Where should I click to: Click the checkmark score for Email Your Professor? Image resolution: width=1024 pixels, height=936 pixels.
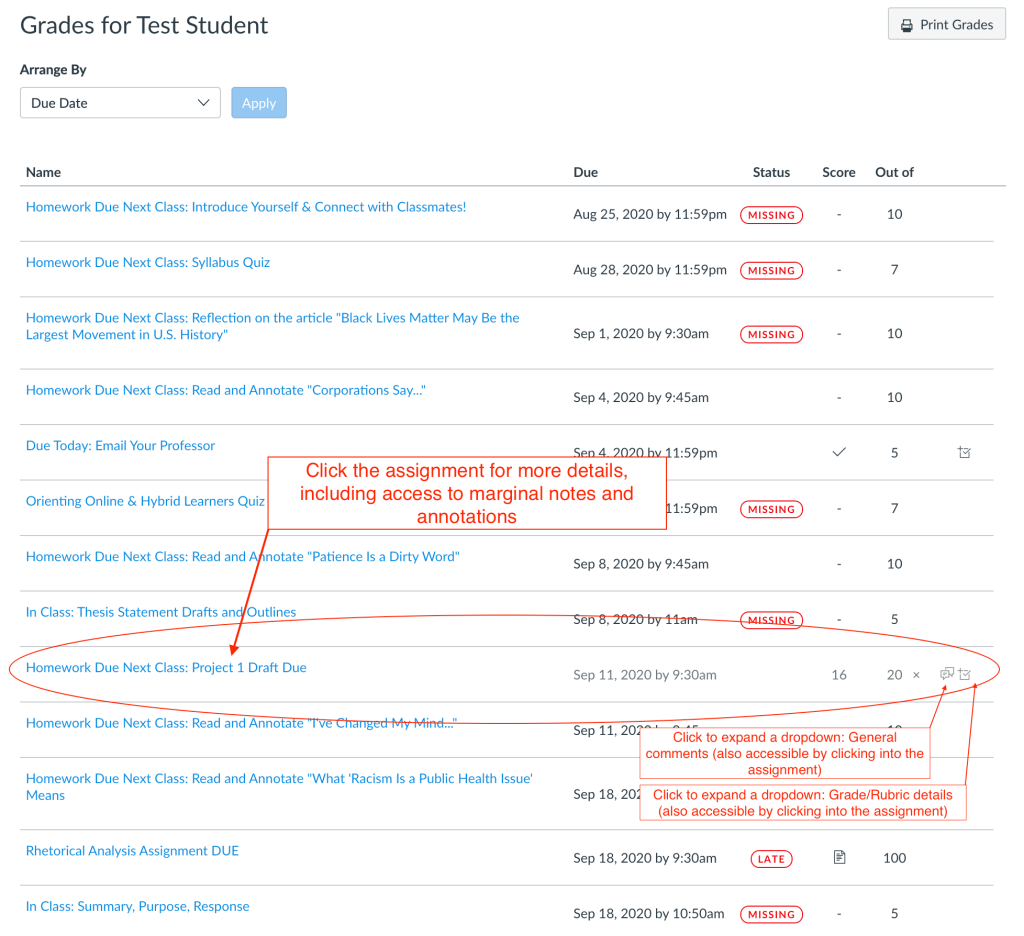839,453
